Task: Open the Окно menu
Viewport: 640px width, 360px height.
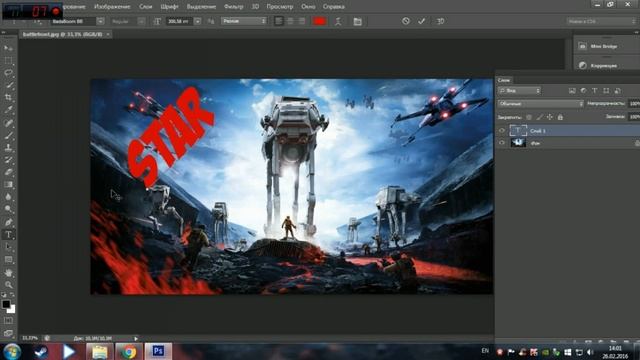Action: pos(308,7)
